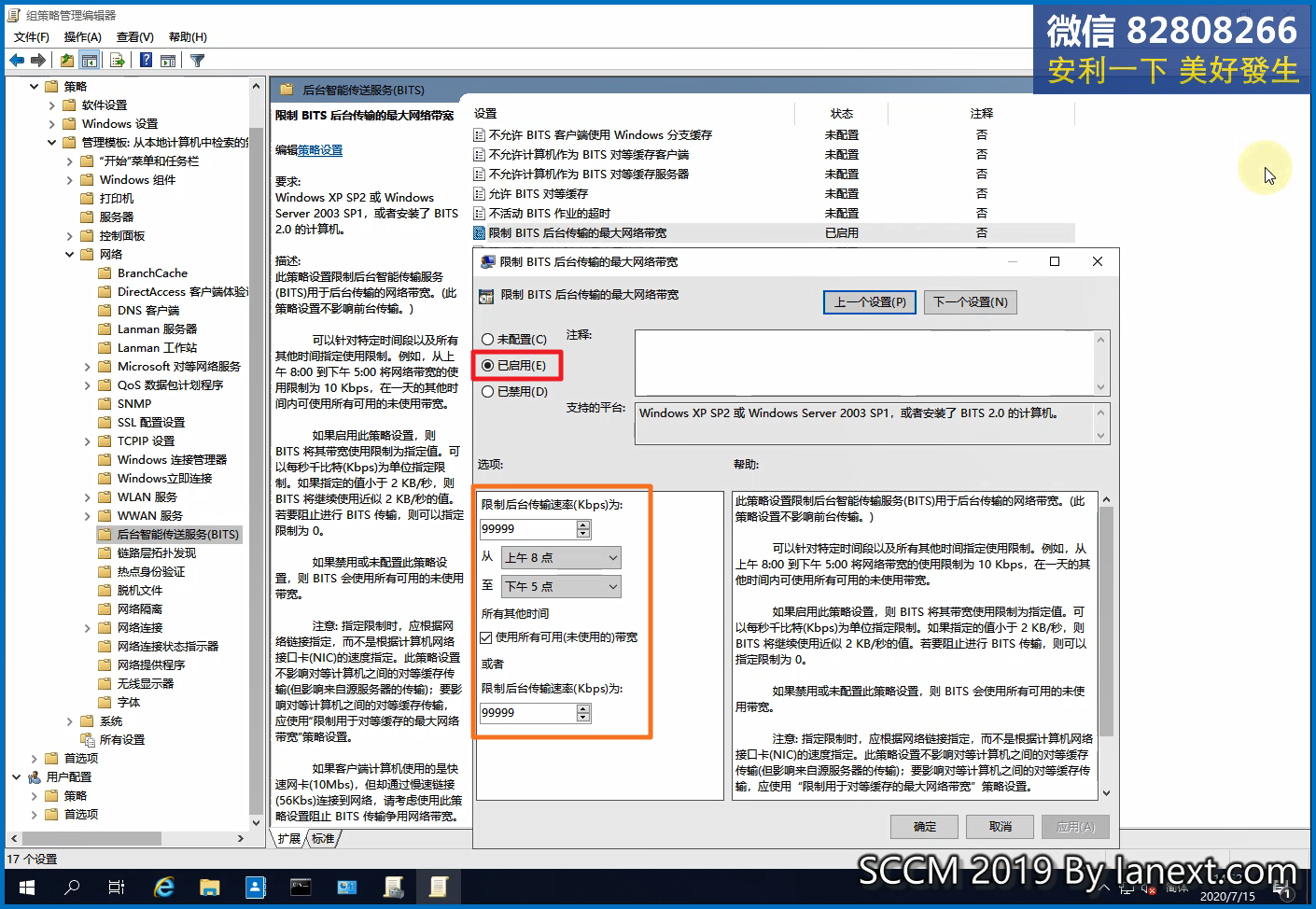The image size is (1316, 909).
Task: Click the 下一个设置(N) button
Action: coord(971,302)
